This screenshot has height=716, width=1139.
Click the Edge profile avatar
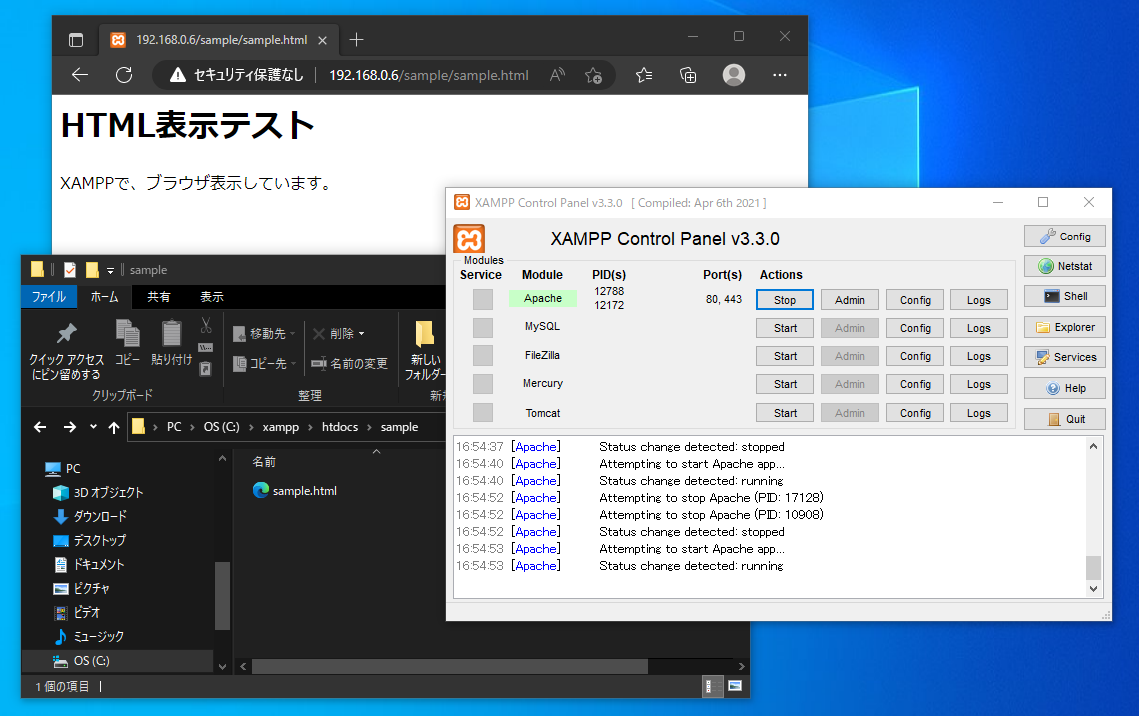[x=733, y=74]
